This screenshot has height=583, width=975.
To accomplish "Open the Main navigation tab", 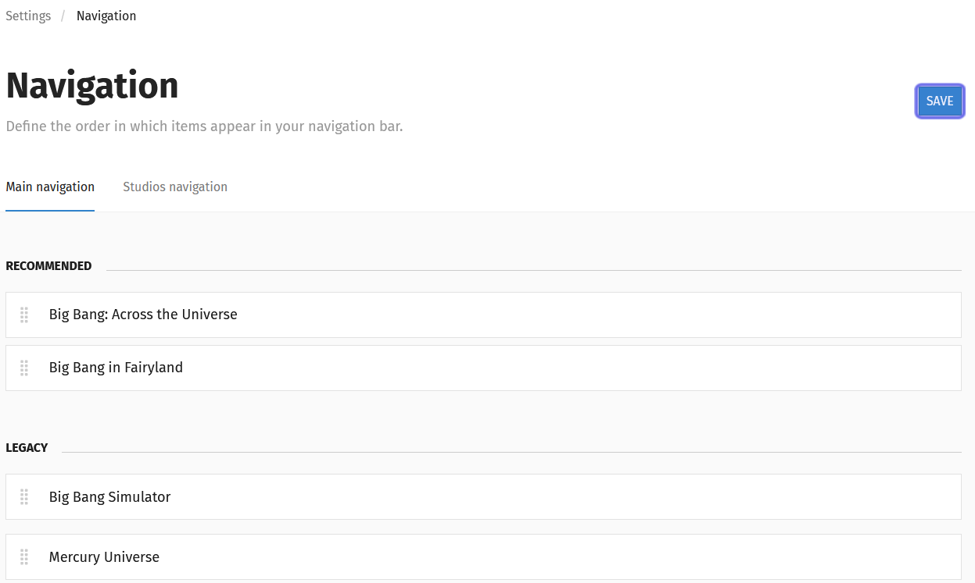I will 50,187.
